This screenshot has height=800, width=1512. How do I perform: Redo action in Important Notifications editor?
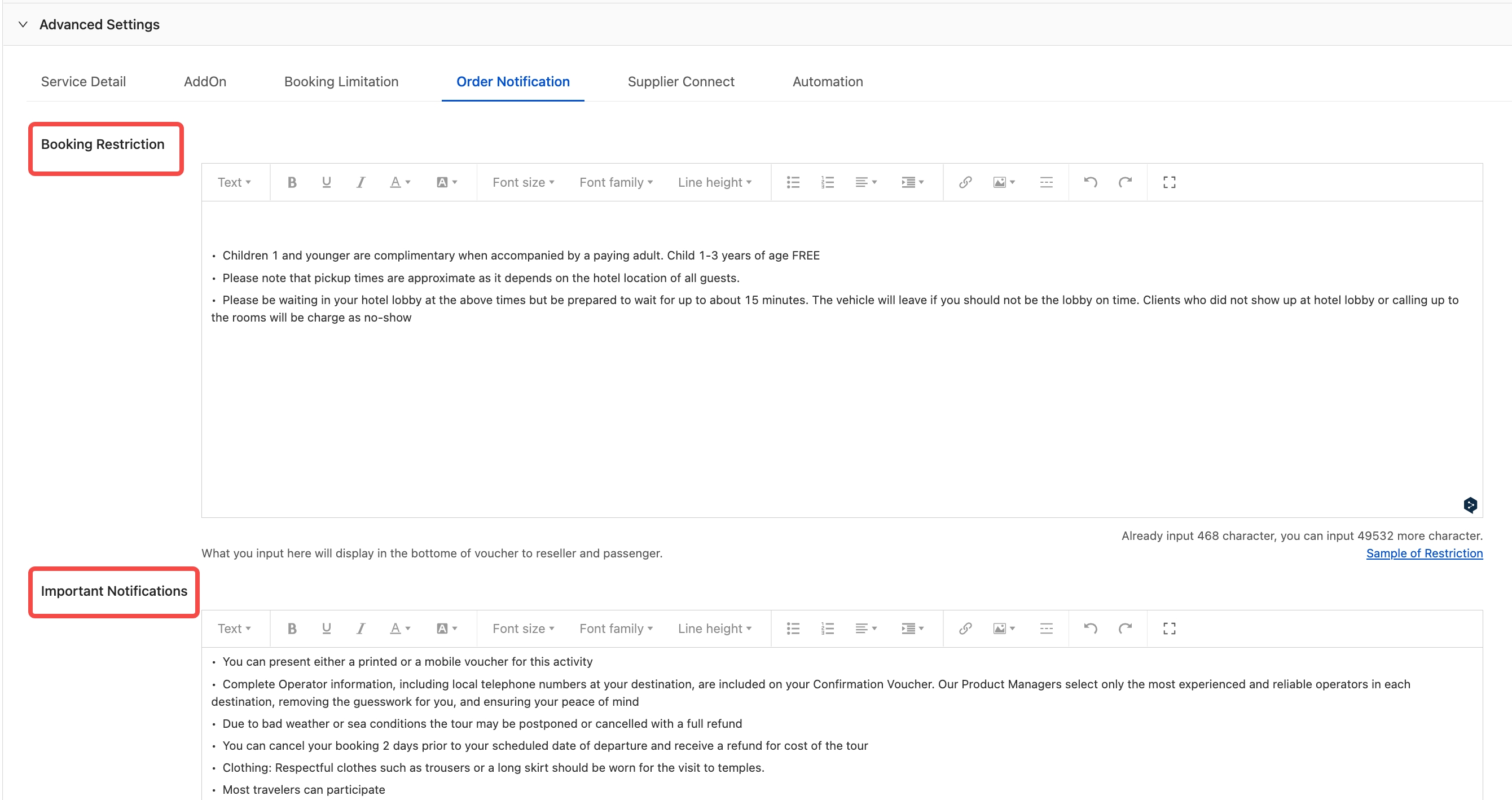pos(1124,628)
